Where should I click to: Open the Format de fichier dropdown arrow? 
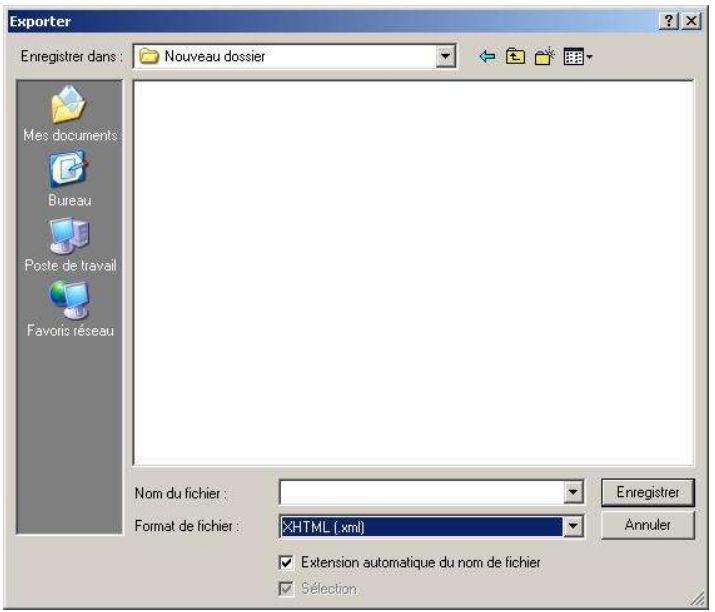(x=573, y=527)
